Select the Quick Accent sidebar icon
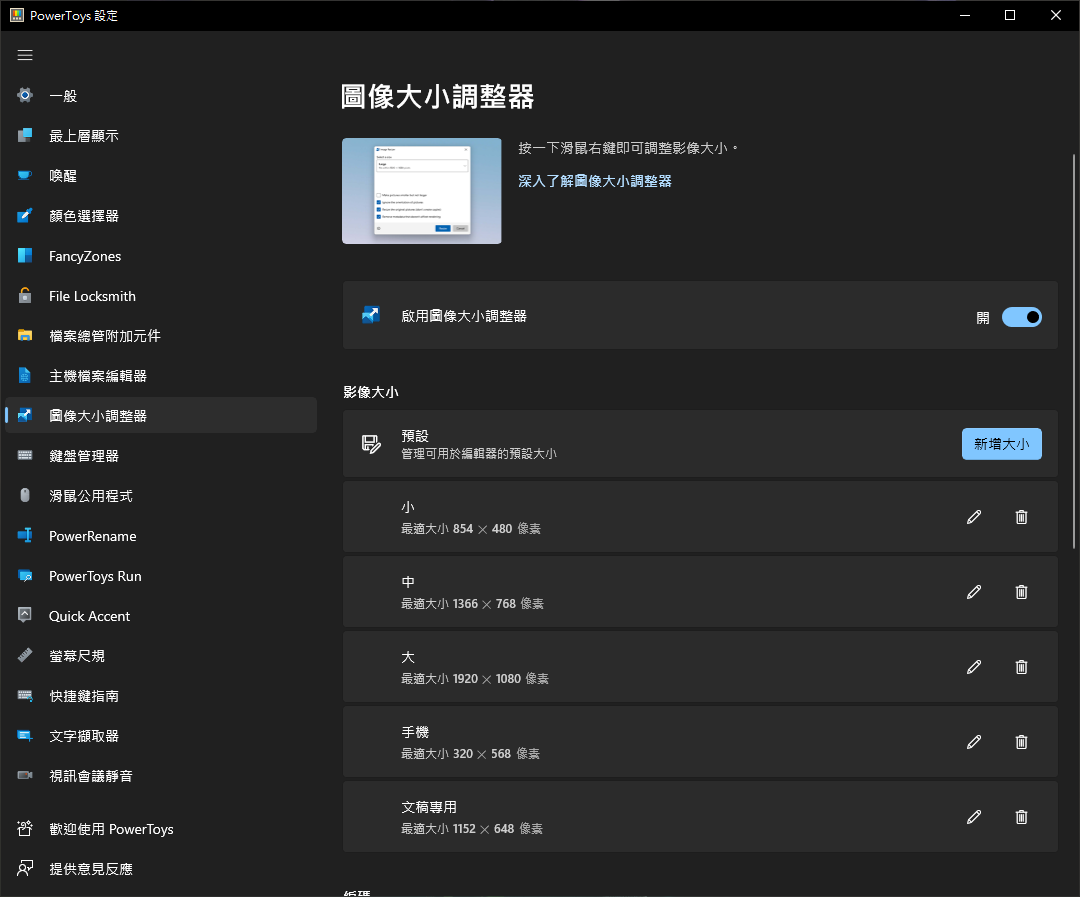 coord(24,616)
